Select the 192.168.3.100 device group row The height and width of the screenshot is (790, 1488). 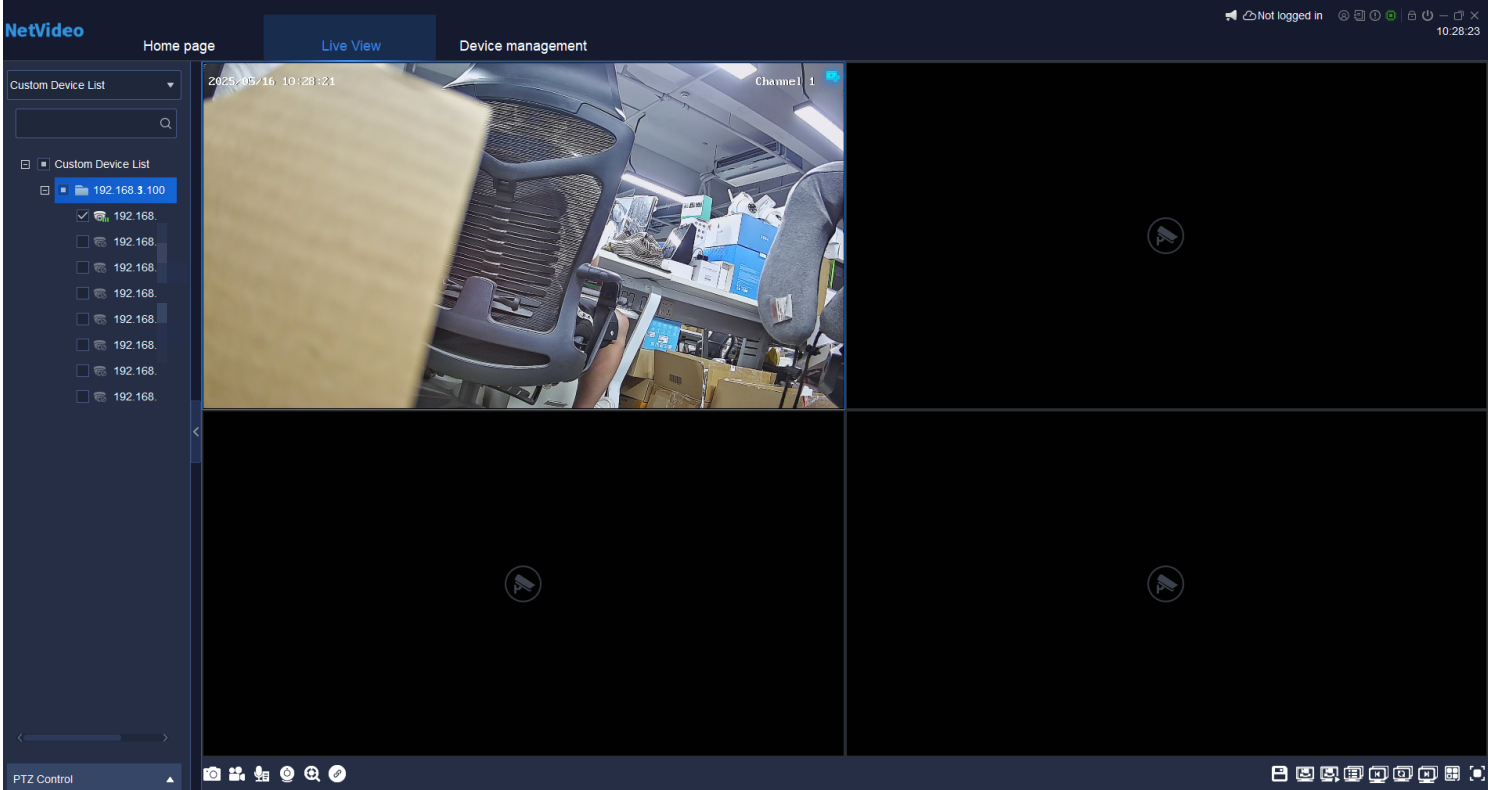coord(116,190)
